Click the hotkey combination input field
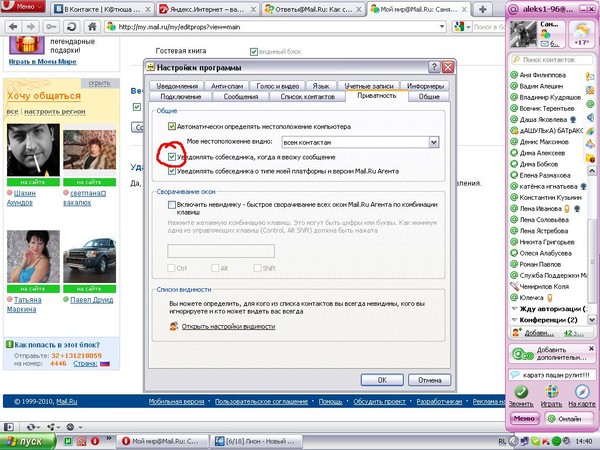The image size is (600, 450). click(x=221, y=251)
